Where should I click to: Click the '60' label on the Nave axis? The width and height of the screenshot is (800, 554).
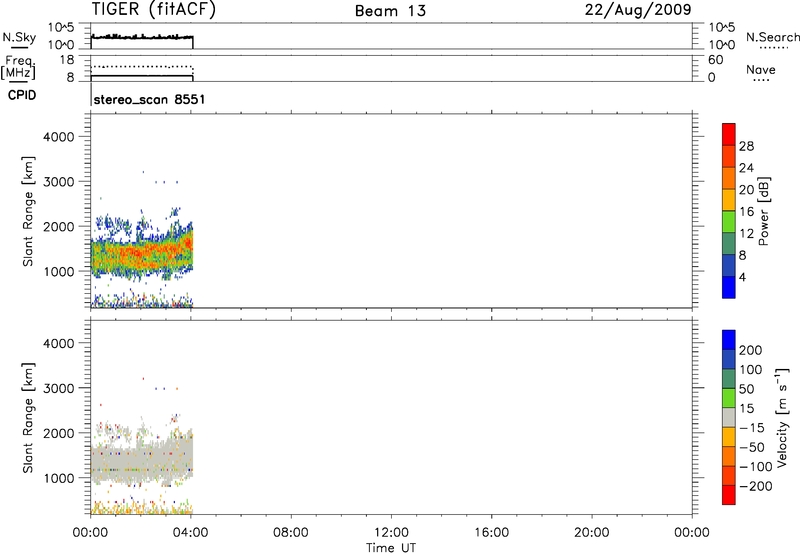click(715, 60)
